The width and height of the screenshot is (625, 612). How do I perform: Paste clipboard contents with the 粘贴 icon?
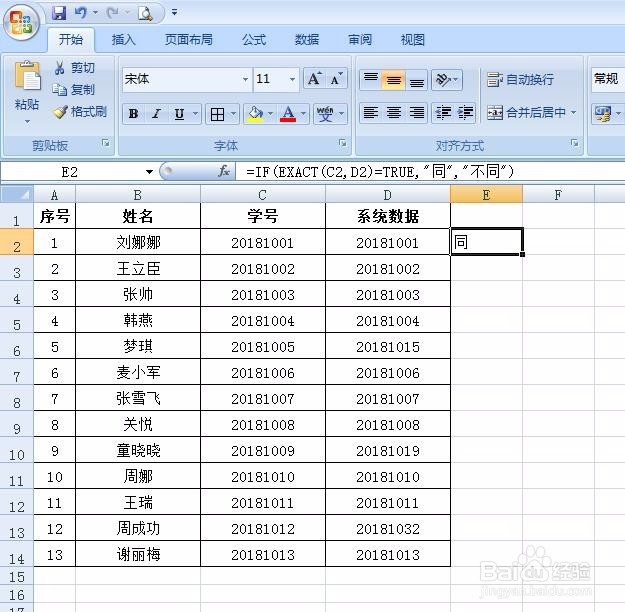pyautogui.click(x=28, y=77)
